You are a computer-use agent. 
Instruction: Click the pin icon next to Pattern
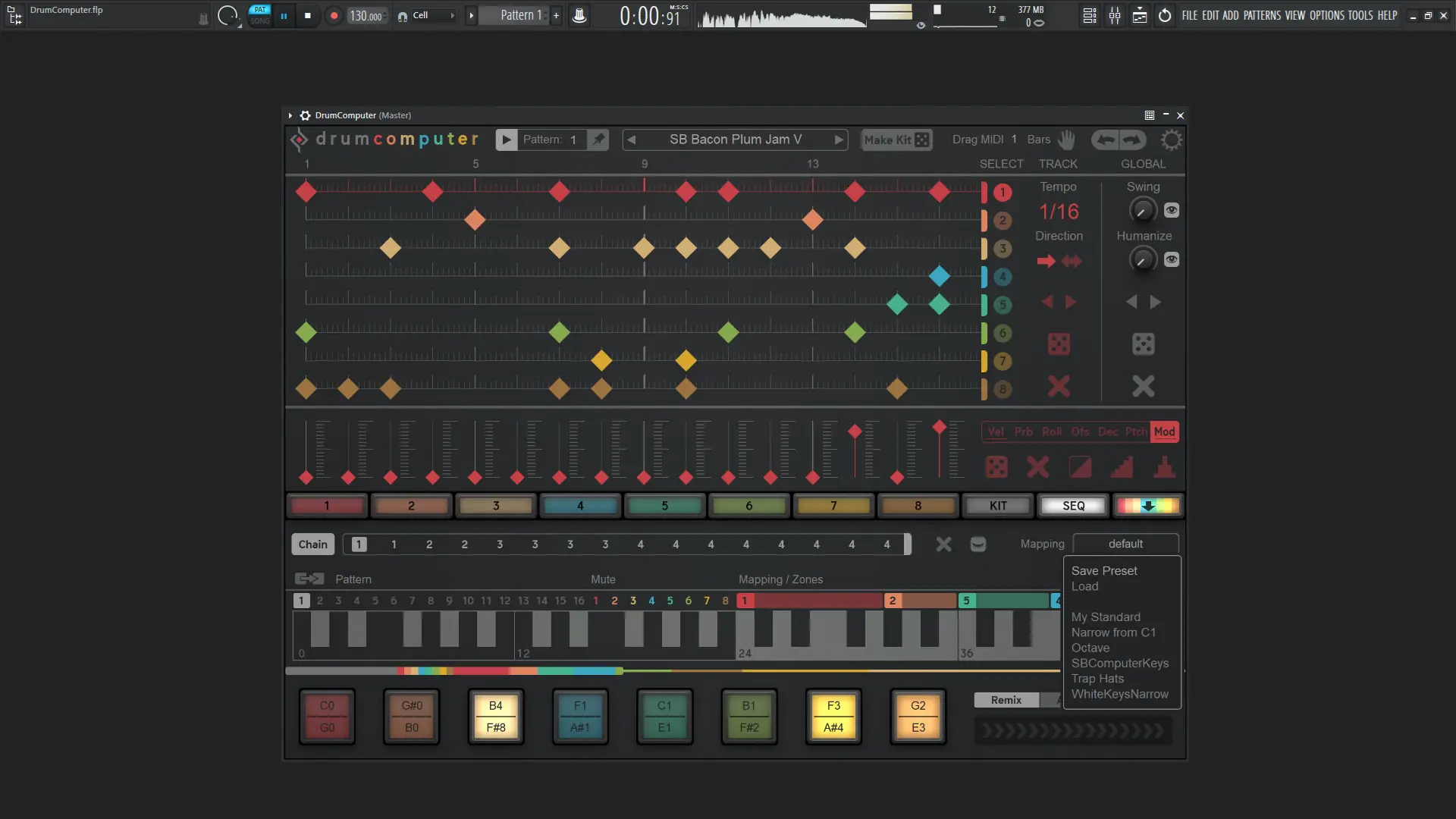click(599, 140)
